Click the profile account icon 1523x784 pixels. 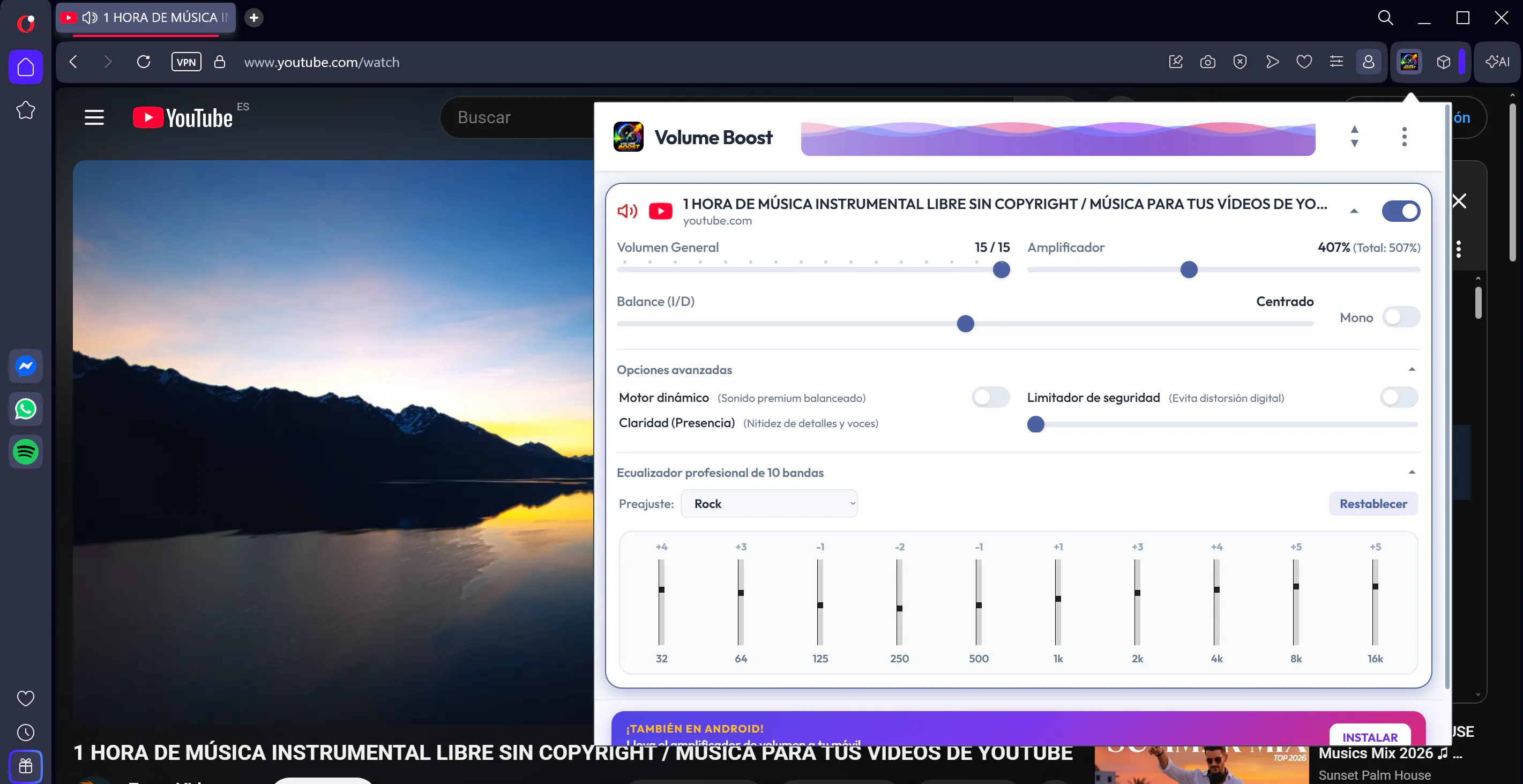pos(1369,62)
